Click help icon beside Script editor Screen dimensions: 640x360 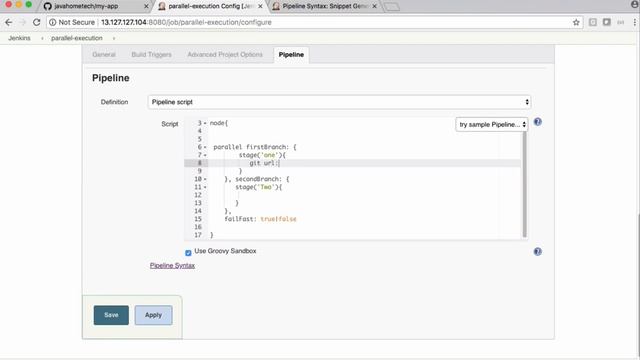(x=538, y=122)
